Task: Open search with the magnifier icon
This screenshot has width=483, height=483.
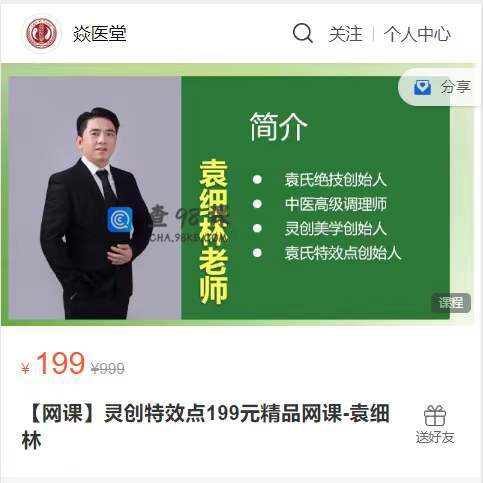Action: point(303,33)
